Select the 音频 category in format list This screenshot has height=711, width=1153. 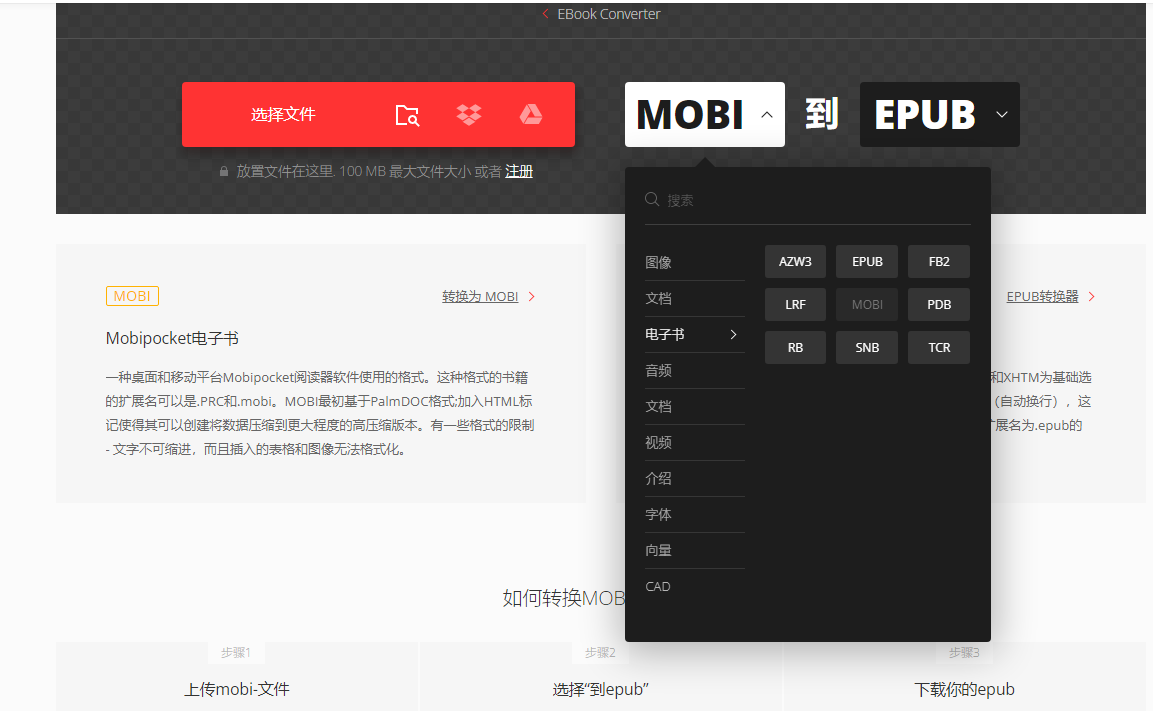[x=659, y=371]
